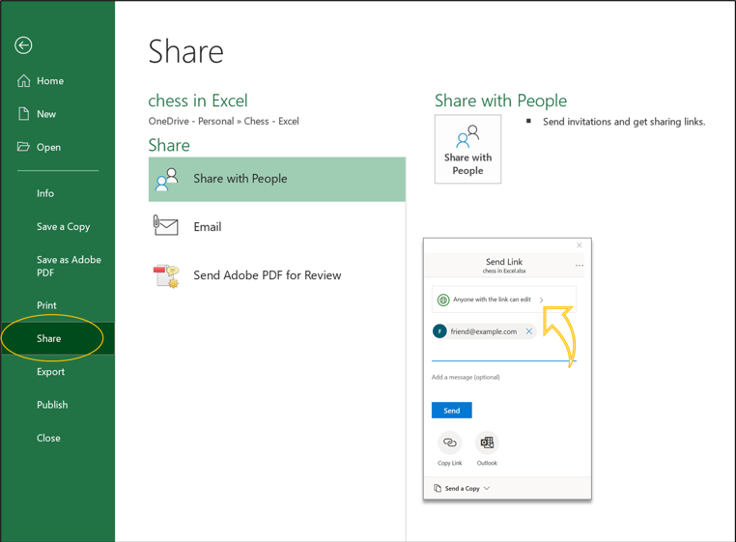Click the blue Send button
Screen dimensions: 736x542
[x=452, y=410]
